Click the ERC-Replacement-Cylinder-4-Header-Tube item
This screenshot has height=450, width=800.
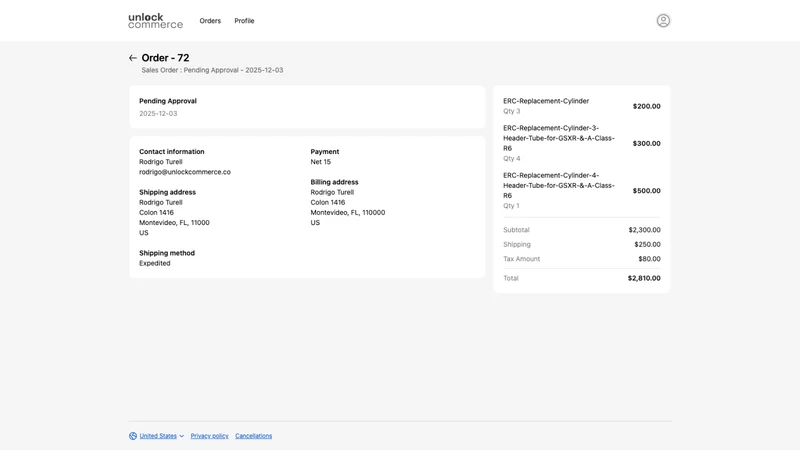pyautogui.click(x=559, y=185)
